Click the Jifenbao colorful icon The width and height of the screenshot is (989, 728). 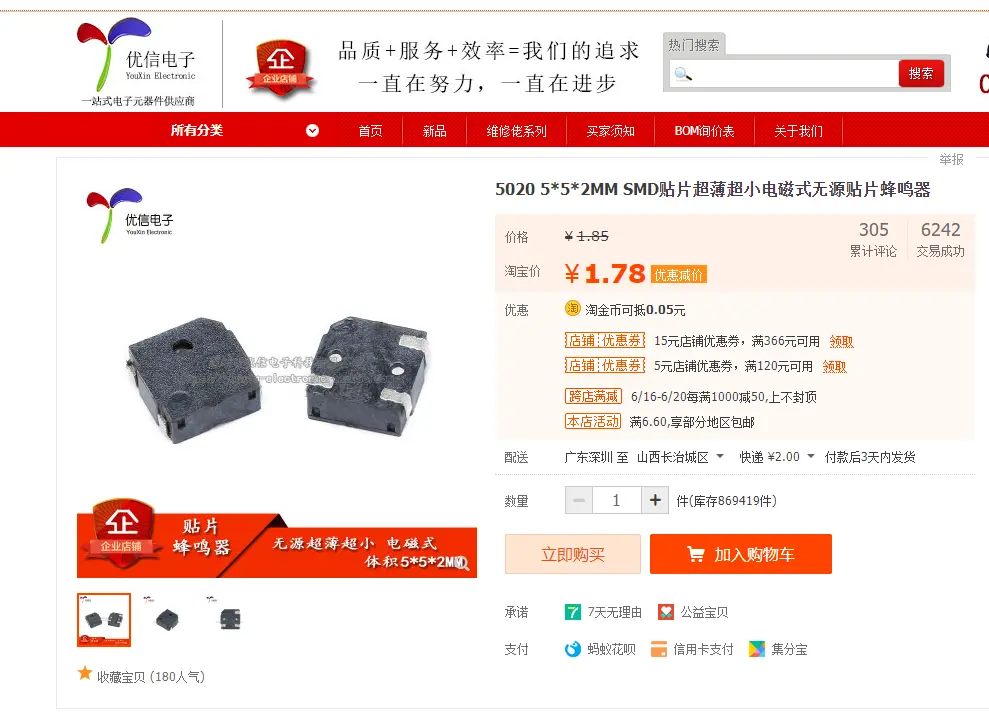coord(757,649)
